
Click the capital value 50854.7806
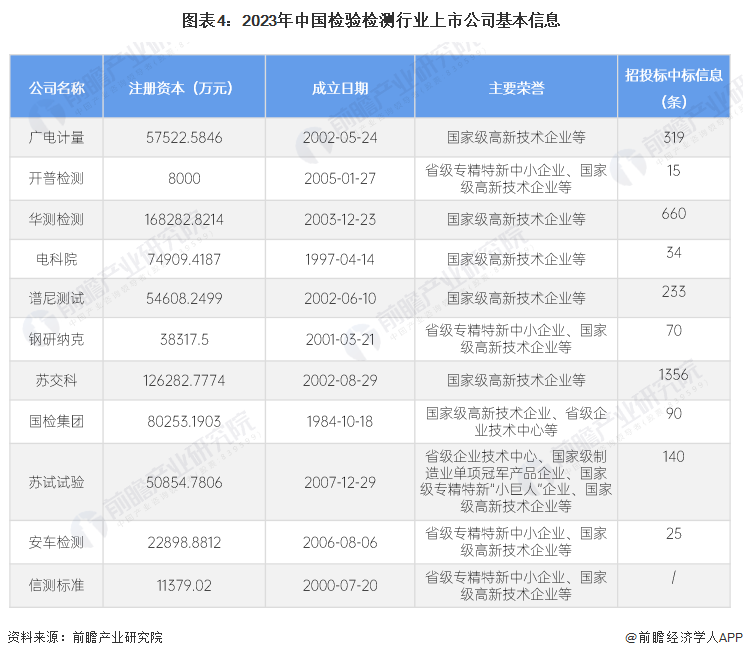pos(184,482)
